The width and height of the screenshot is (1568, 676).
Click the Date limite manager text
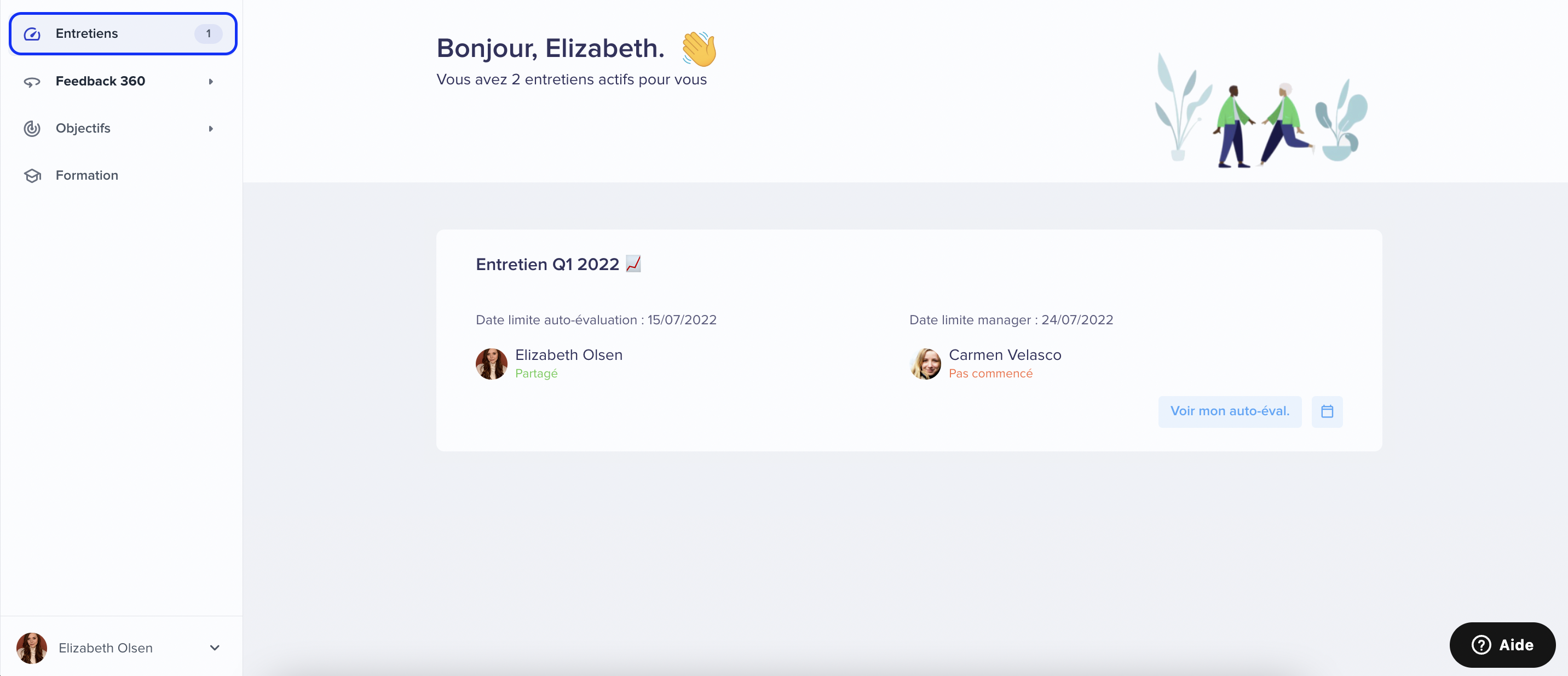pos(1011,320)
